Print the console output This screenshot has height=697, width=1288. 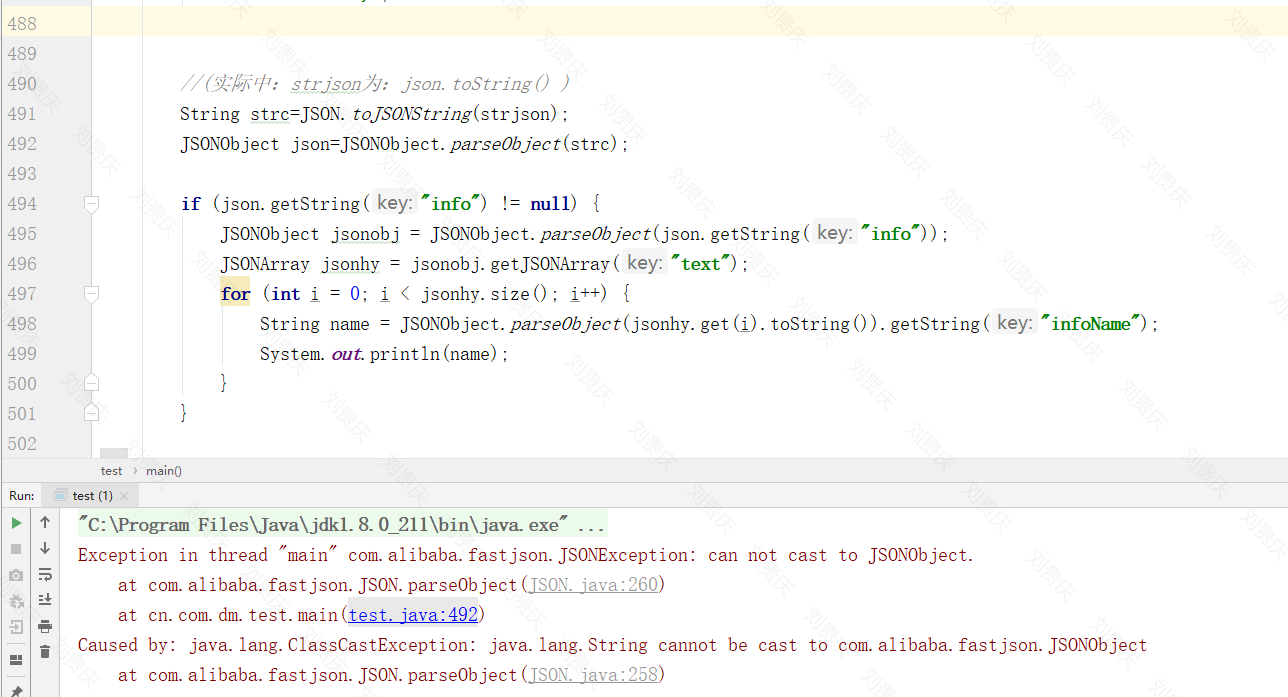click(x=44, y=626)
